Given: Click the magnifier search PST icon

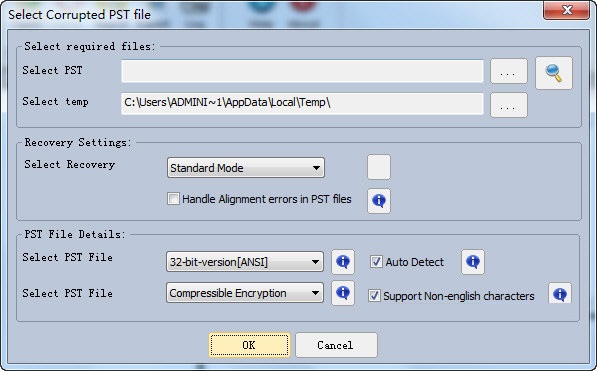Looking at the screenshot, I should click(x=554, y=73).
